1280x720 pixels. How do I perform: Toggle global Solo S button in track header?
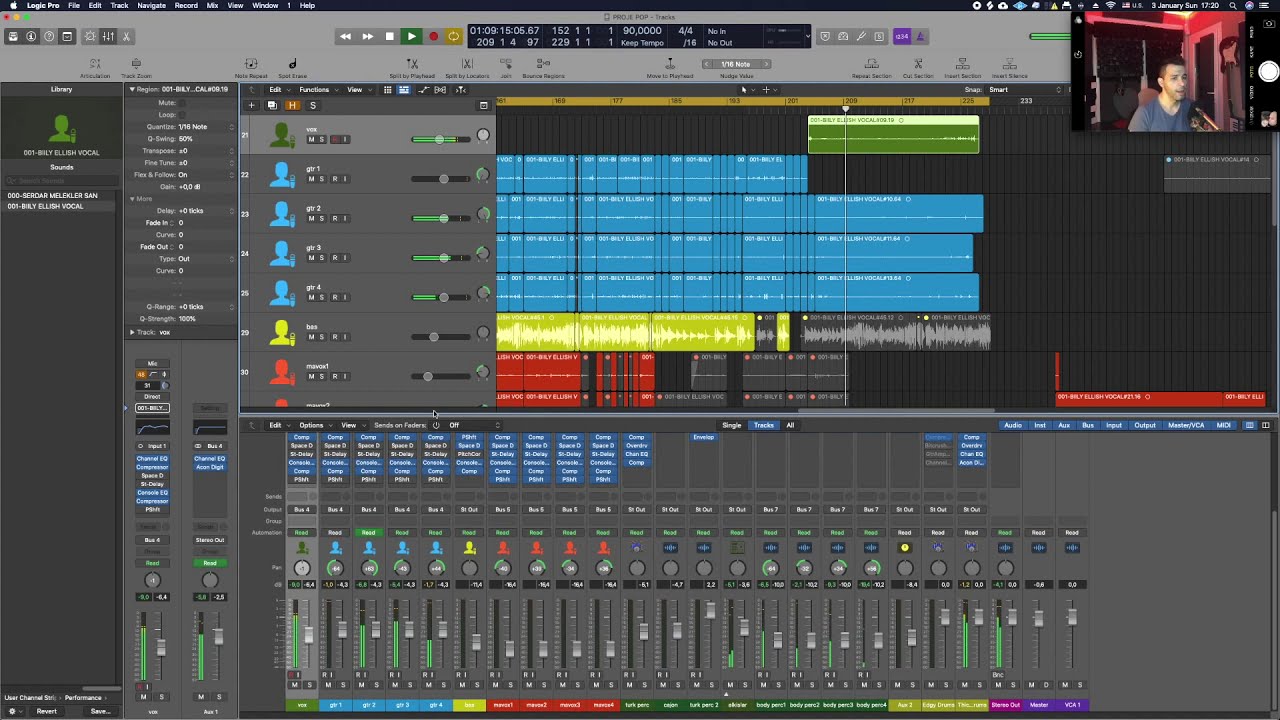point(312,105)
